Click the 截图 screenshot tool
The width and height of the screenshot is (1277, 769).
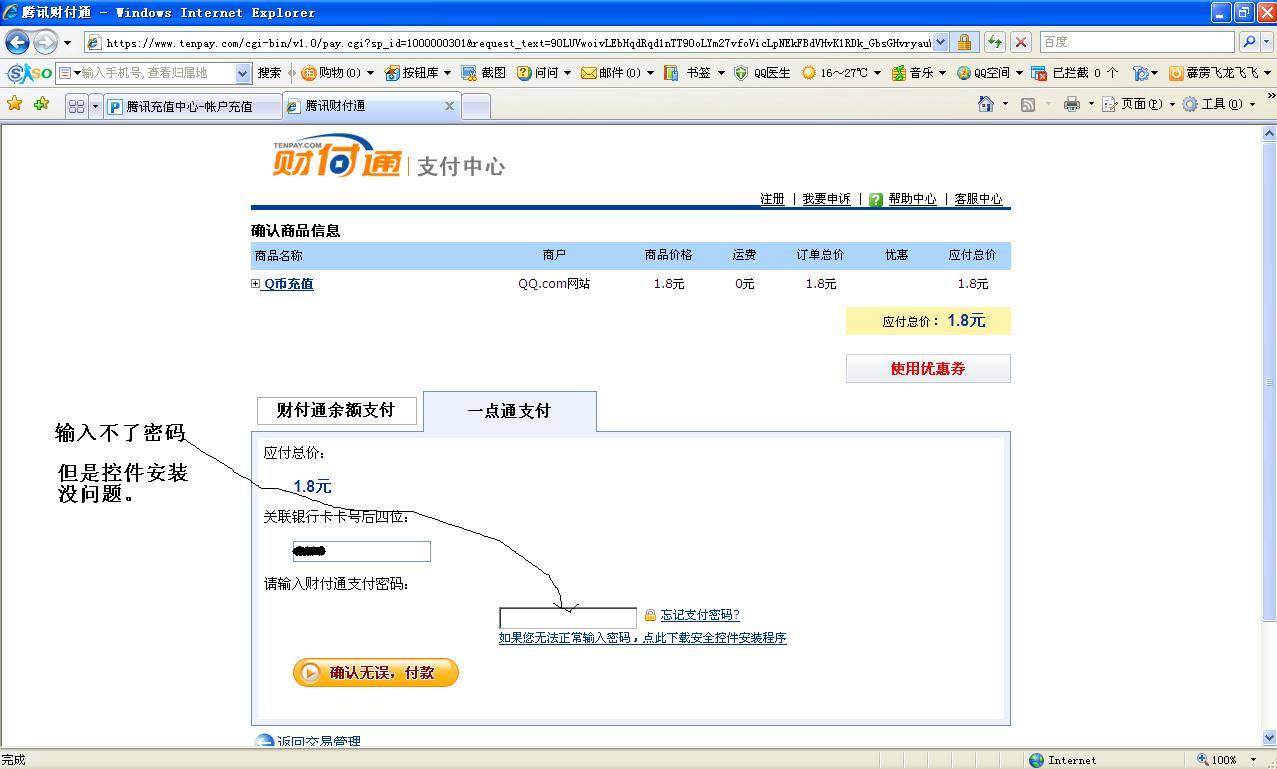pos(484,73)
